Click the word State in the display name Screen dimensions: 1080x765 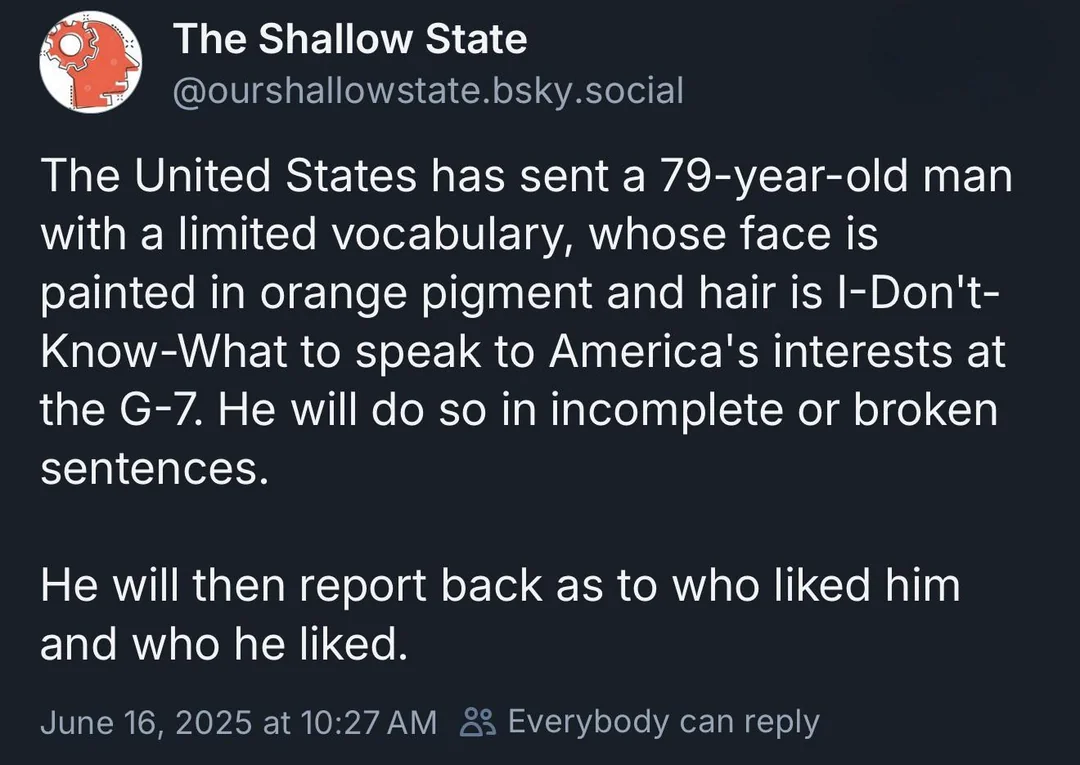[x=476, y=39]
